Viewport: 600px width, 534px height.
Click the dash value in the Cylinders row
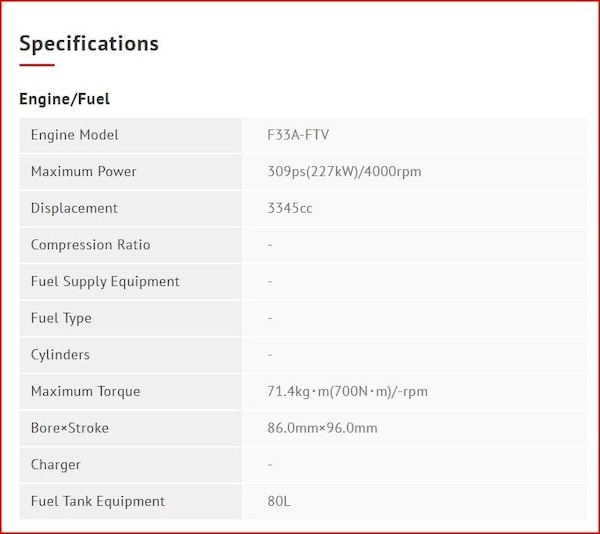pos(270,355)
